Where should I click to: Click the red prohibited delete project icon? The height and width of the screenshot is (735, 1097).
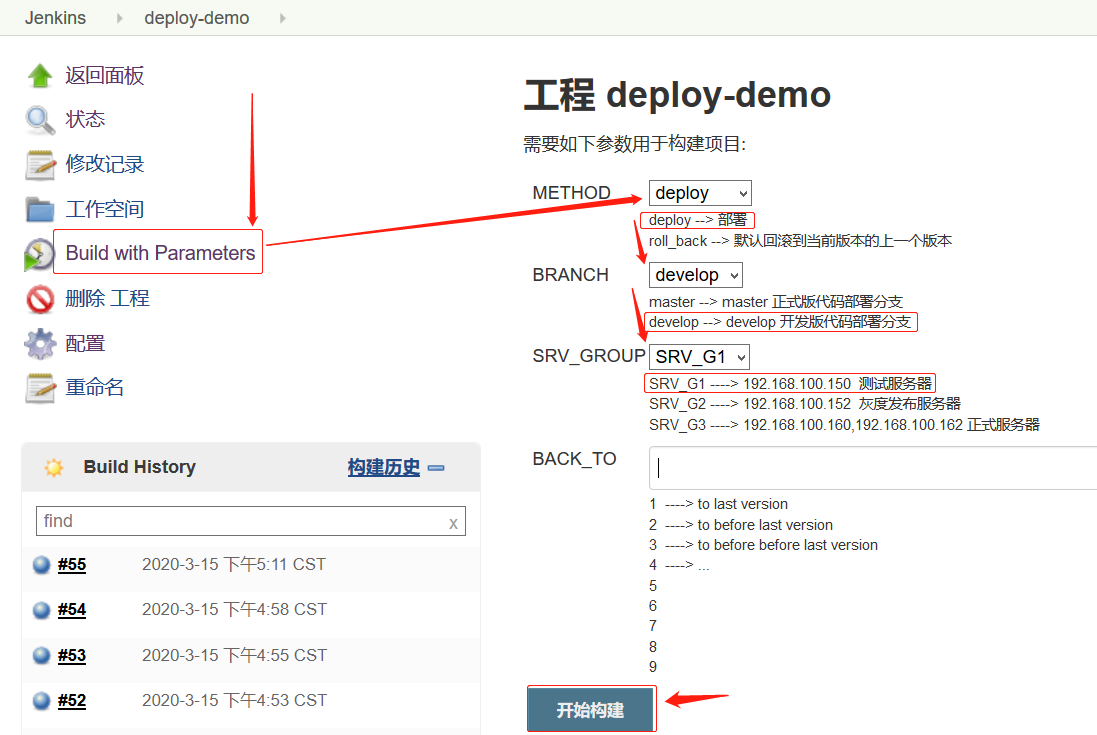[40, 299]
